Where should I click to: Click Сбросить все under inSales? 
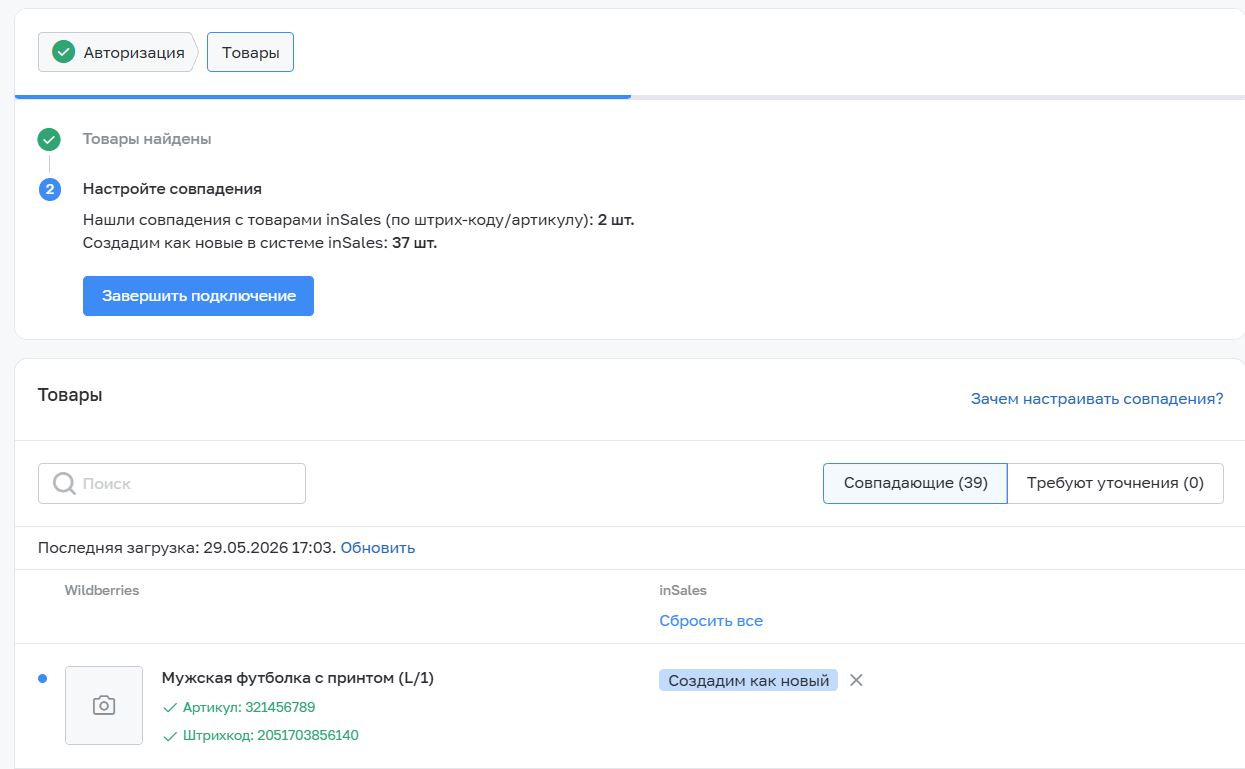coord(711,621)
